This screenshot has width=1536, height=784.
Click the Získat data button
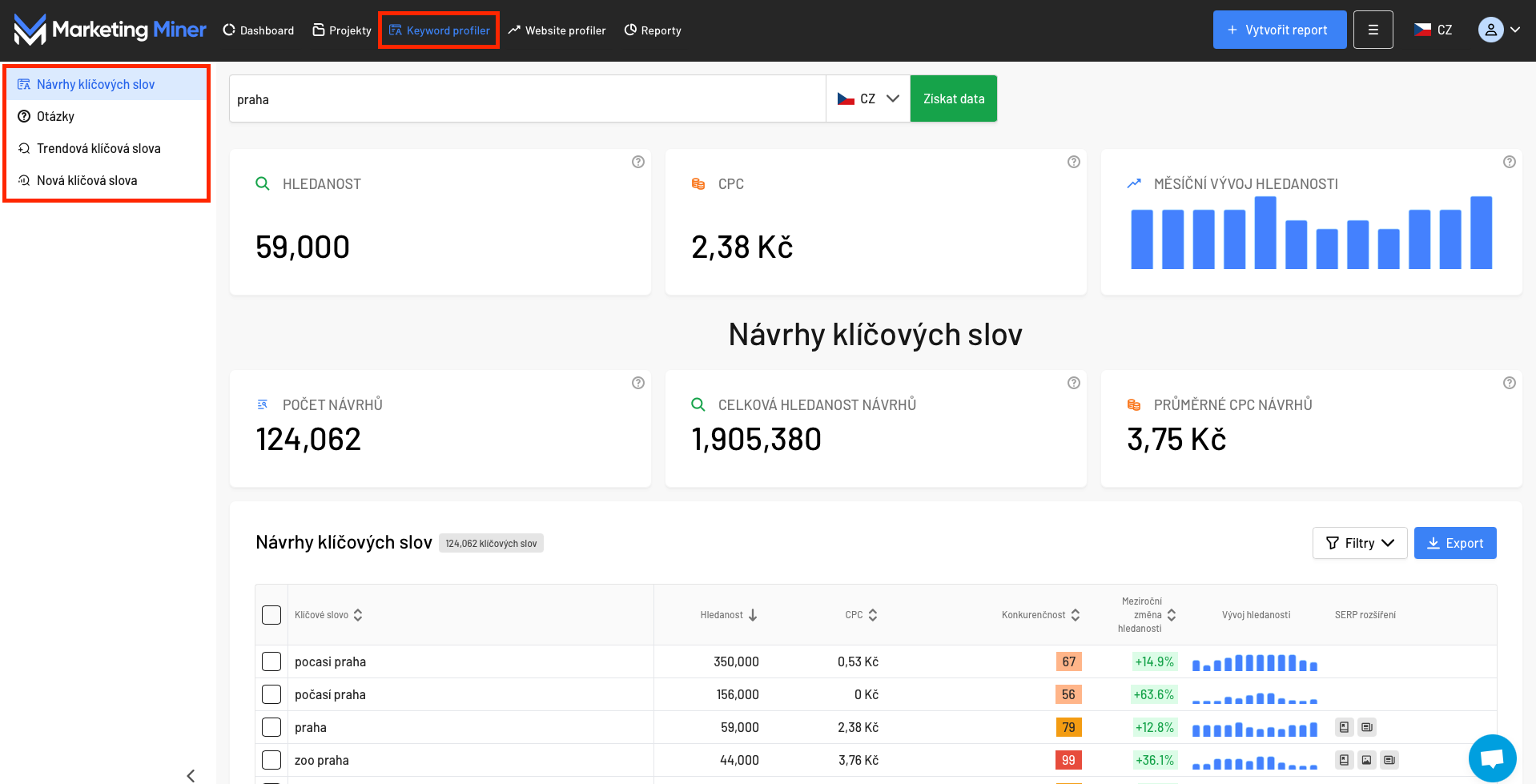click(x=953, y=98)
